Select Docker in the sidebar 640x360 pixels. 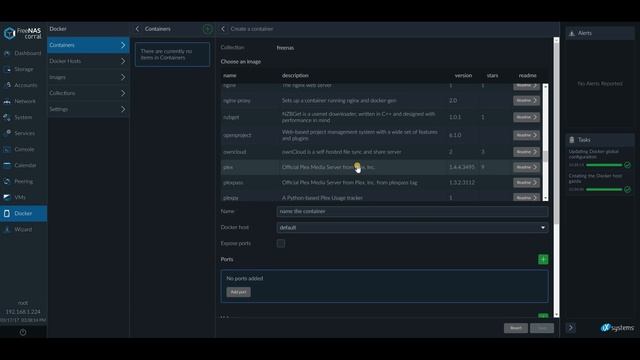click(x=23, y=213)
